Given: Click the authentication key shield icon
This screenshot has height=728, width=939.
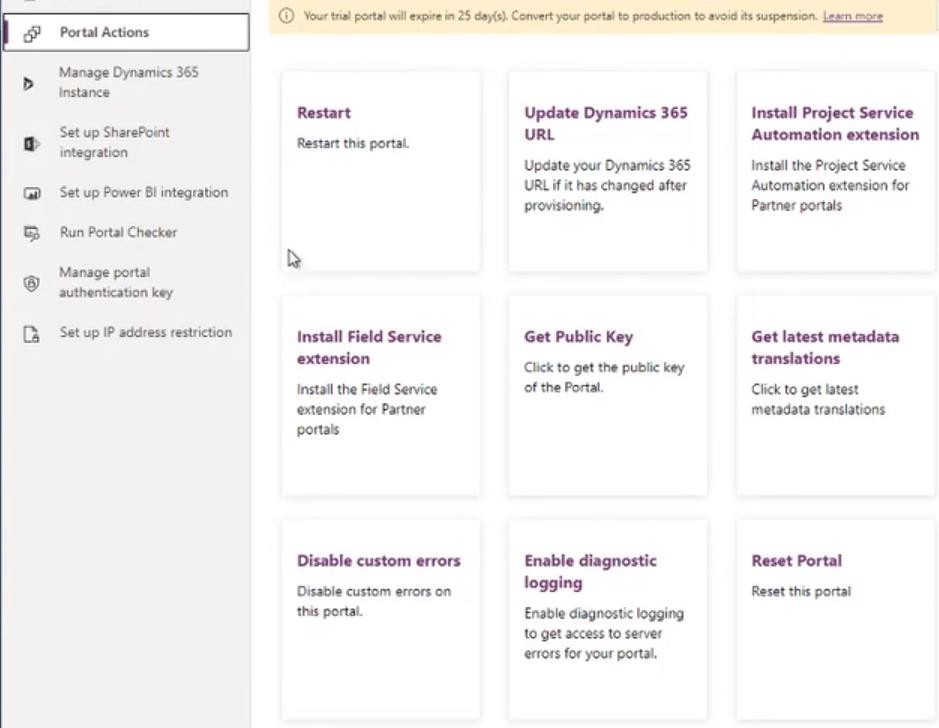Looking at the screenshot, I should click(31, 283).
